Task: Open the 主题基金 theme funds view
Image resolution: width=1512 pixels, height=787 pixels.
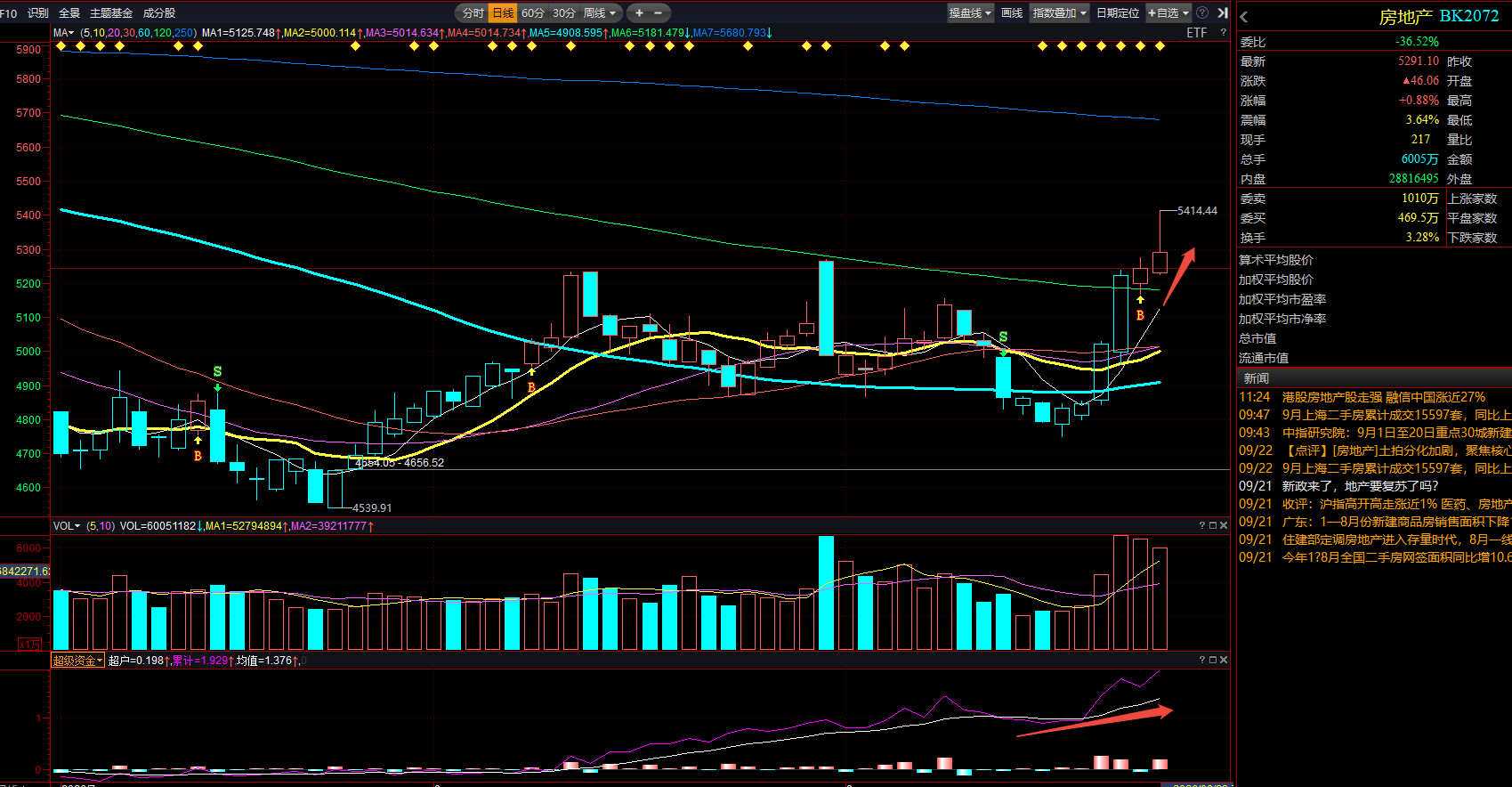Action: click(111, 13)
